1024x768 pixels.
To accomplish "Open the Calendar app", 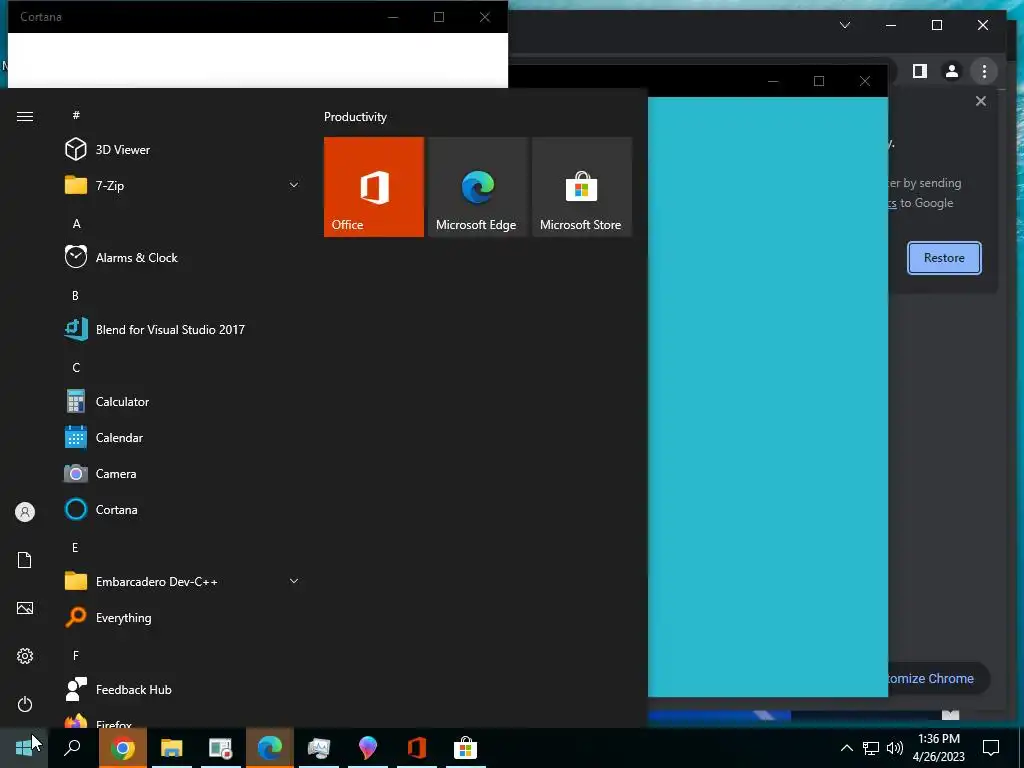I will [x=183, y=438].
